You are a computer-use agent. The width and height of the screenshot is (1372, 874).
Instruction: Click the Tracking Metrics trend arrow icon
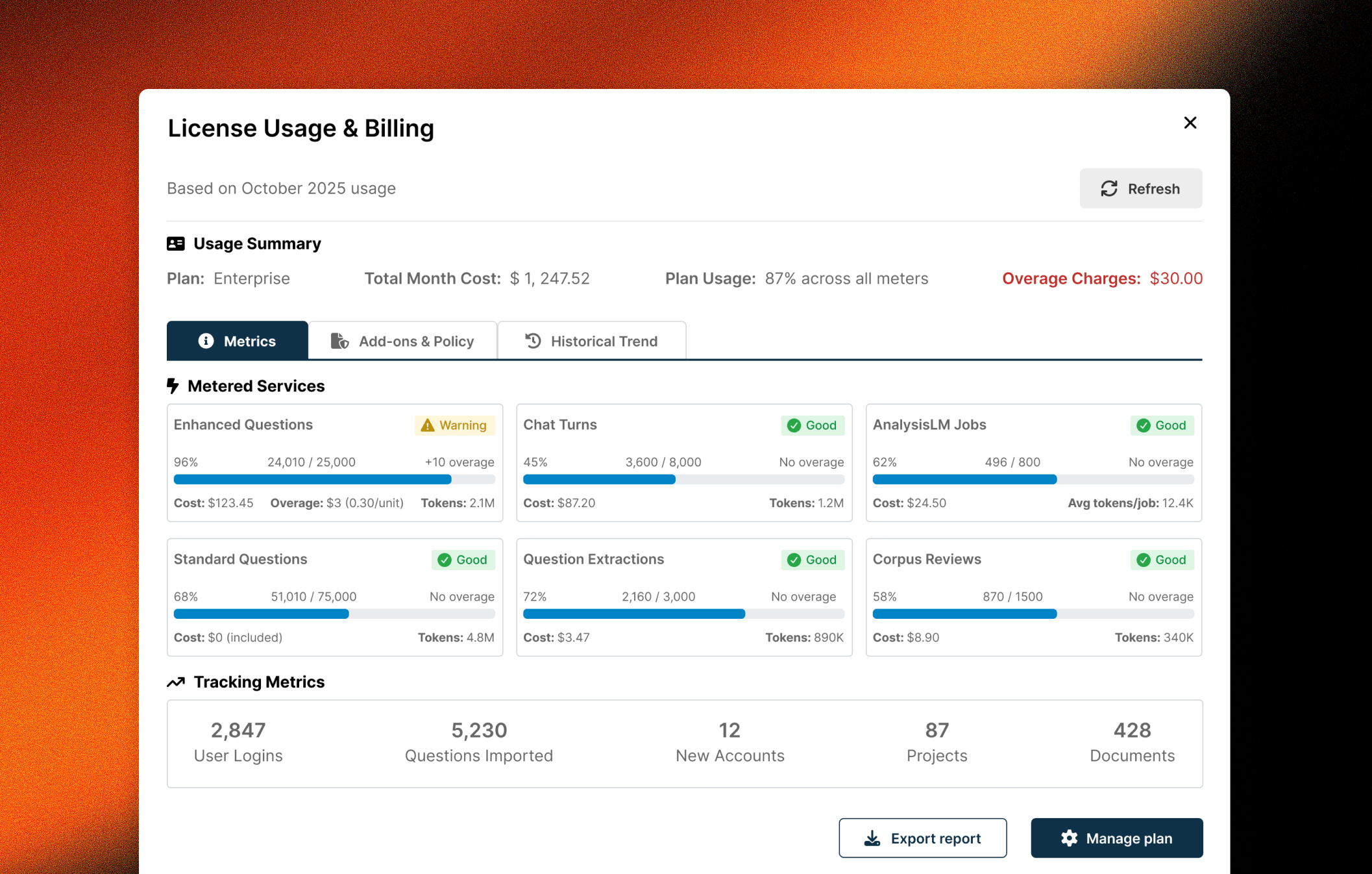coord(176,682)
